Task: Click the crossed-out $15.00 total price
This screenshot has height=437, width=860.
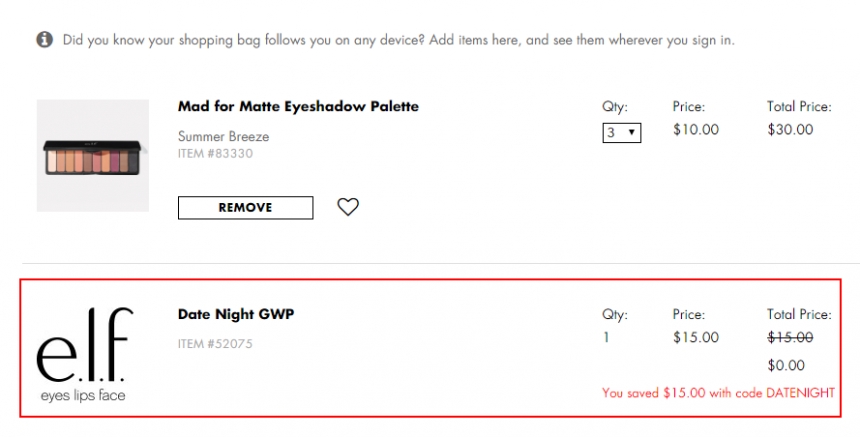Action: point(790,337)
